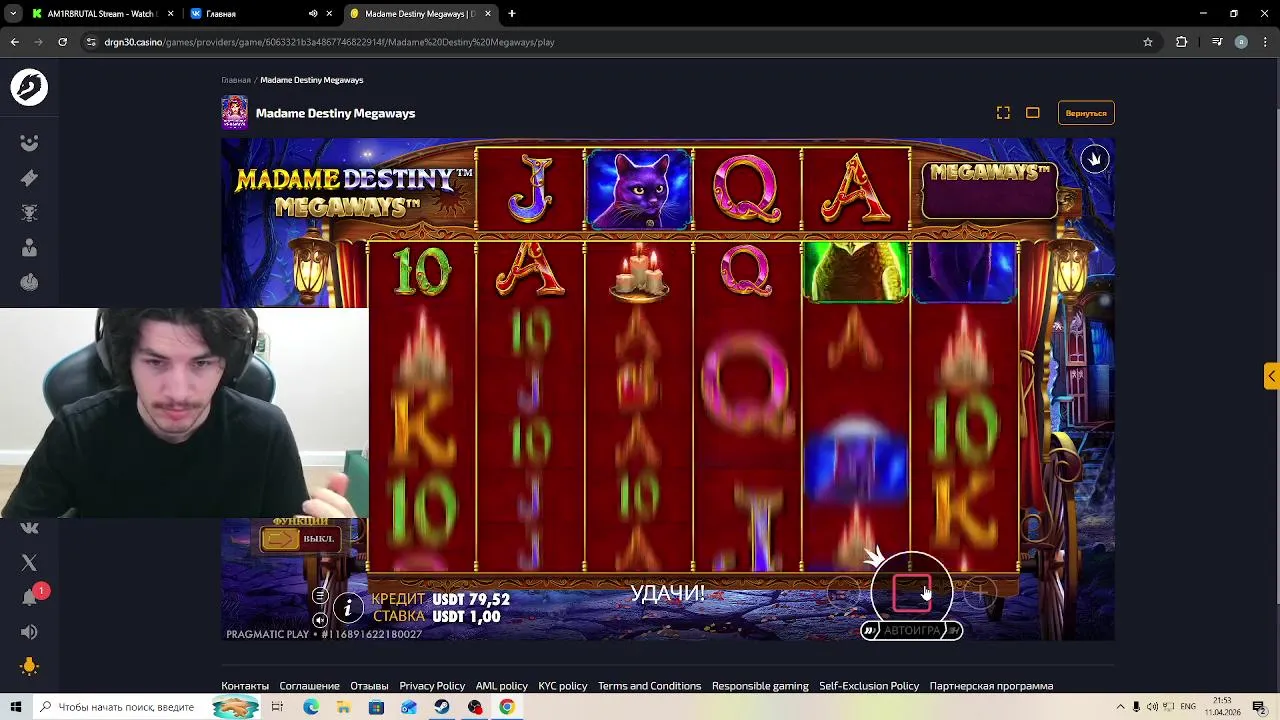Go to Главная breadcrumb link
Viewport: 1280px width, 720px height.
tap(236, 80)
